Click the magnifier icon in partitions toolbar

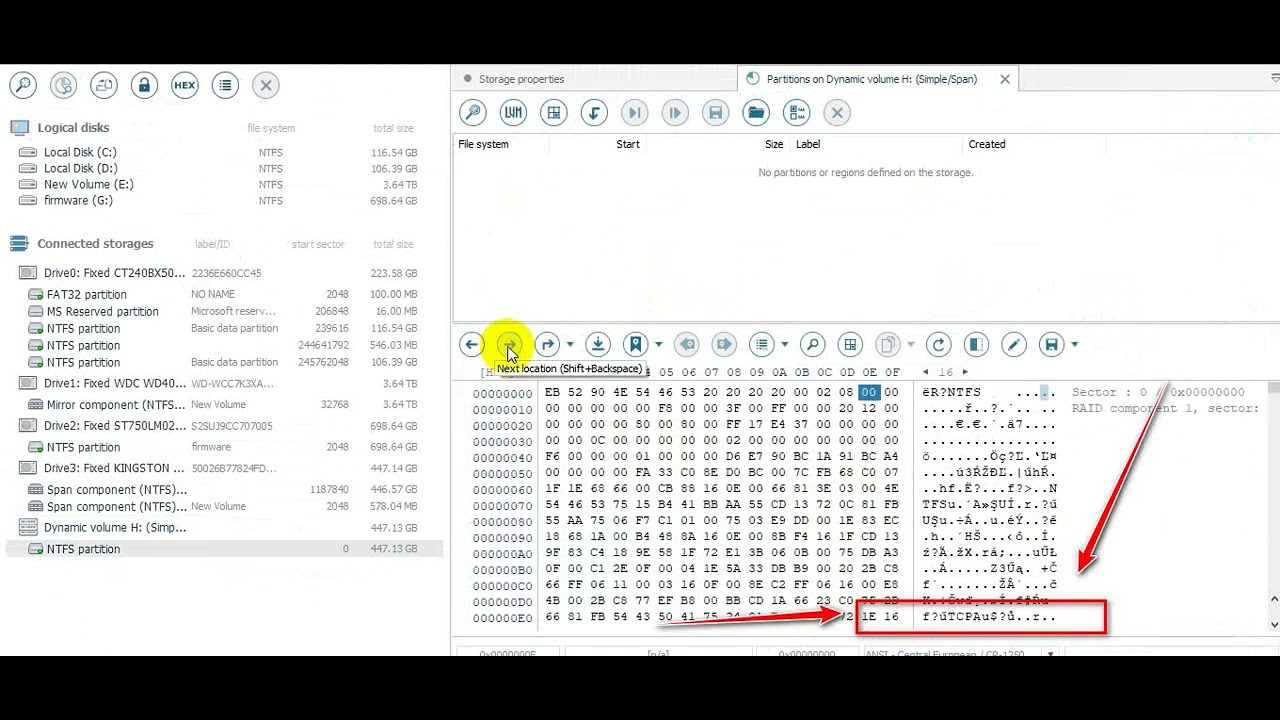[473, 113]
